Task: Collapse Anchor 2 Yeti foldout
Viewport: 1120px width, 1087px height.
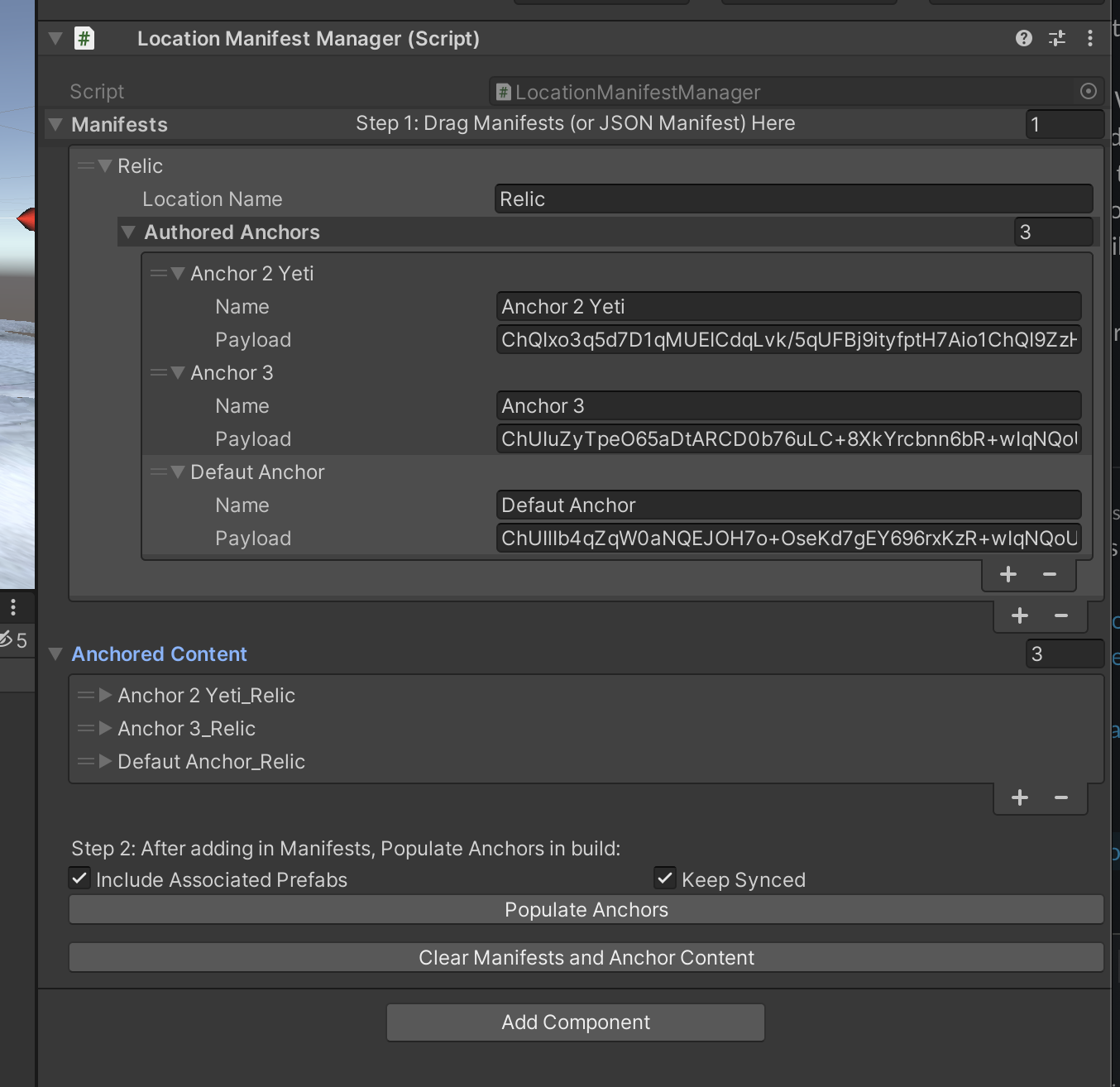Action: point(178,274)
